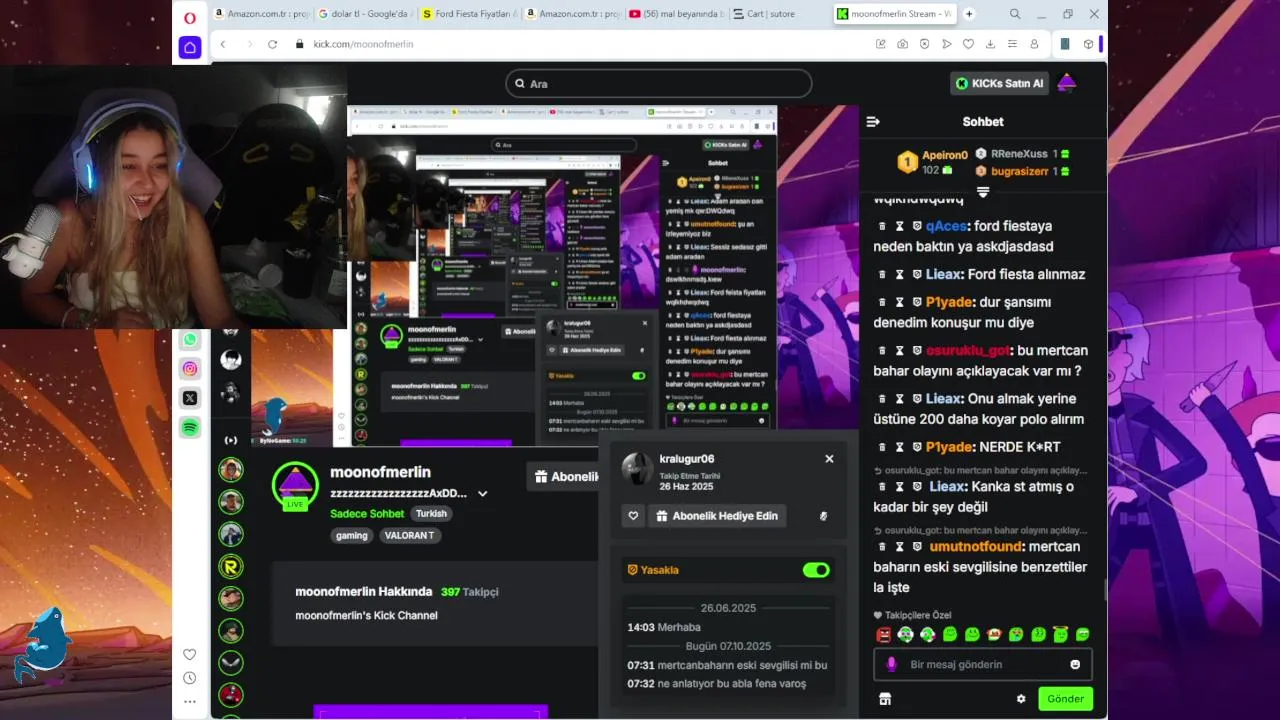Send the message with the Gönder button
1280x720 pixels.
1065,699
